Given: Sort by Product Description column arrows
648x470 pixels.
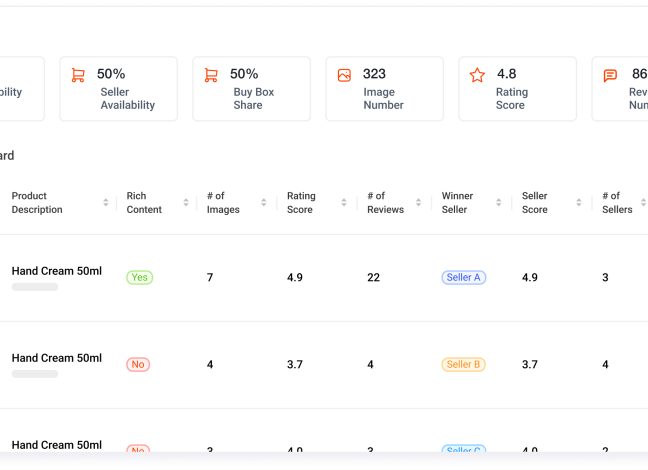Looking at the screenshot, I should pos(106,202).
